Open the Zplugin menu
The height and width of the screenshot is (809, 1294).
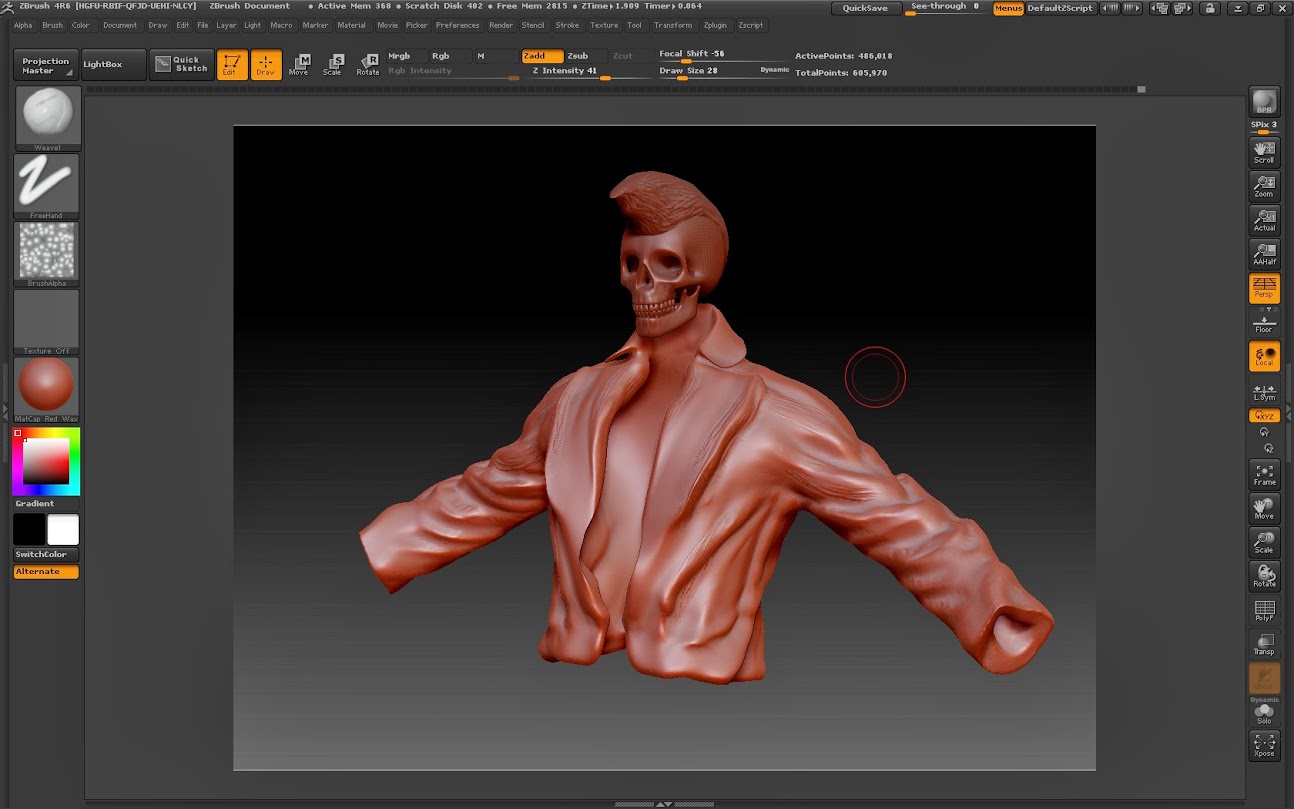coord(715,25)
